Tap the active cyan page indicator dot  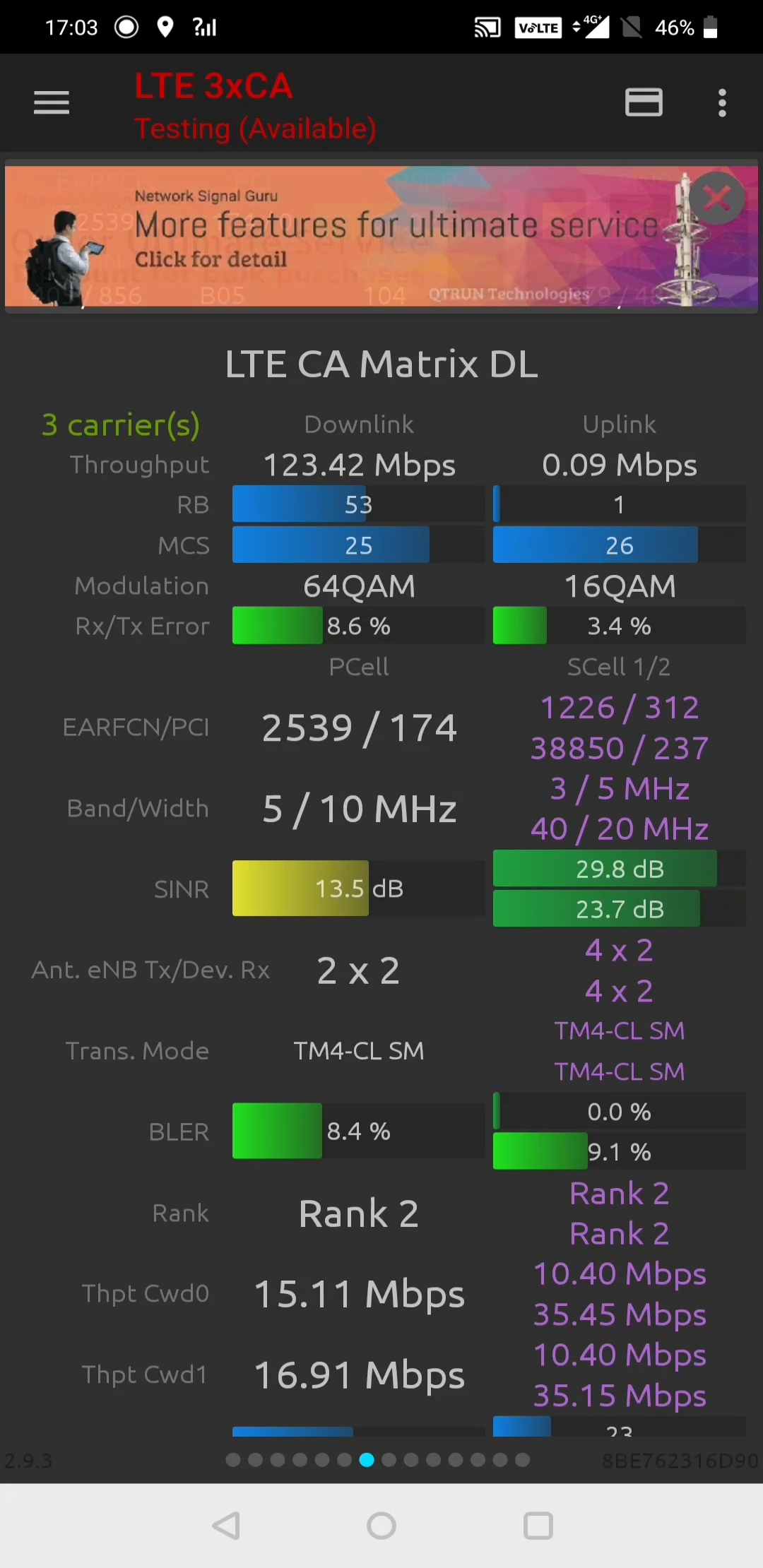(x=367, y=1460)
